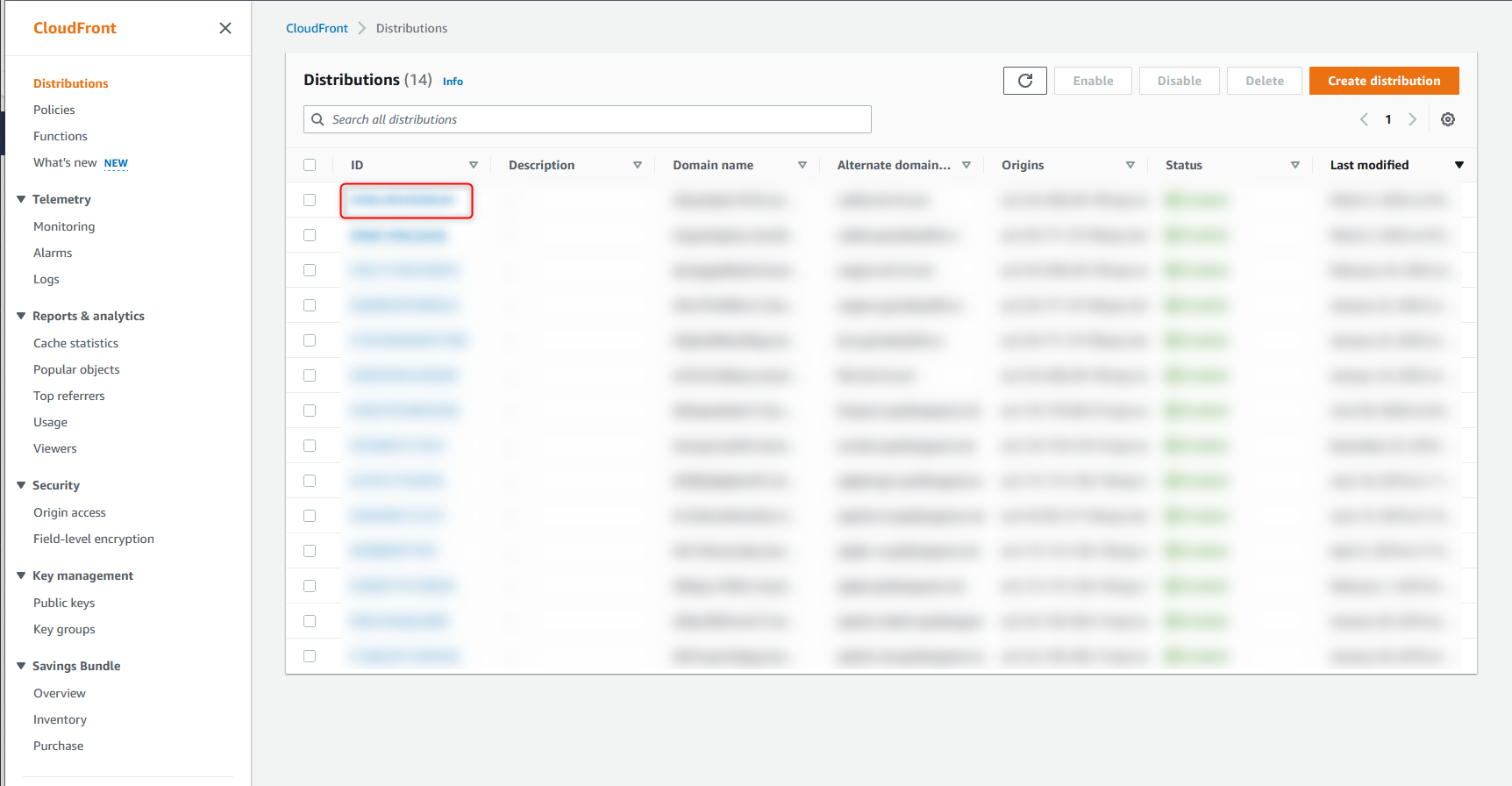Open table preferences gear icon
1512x786 pixels.
1448,119
